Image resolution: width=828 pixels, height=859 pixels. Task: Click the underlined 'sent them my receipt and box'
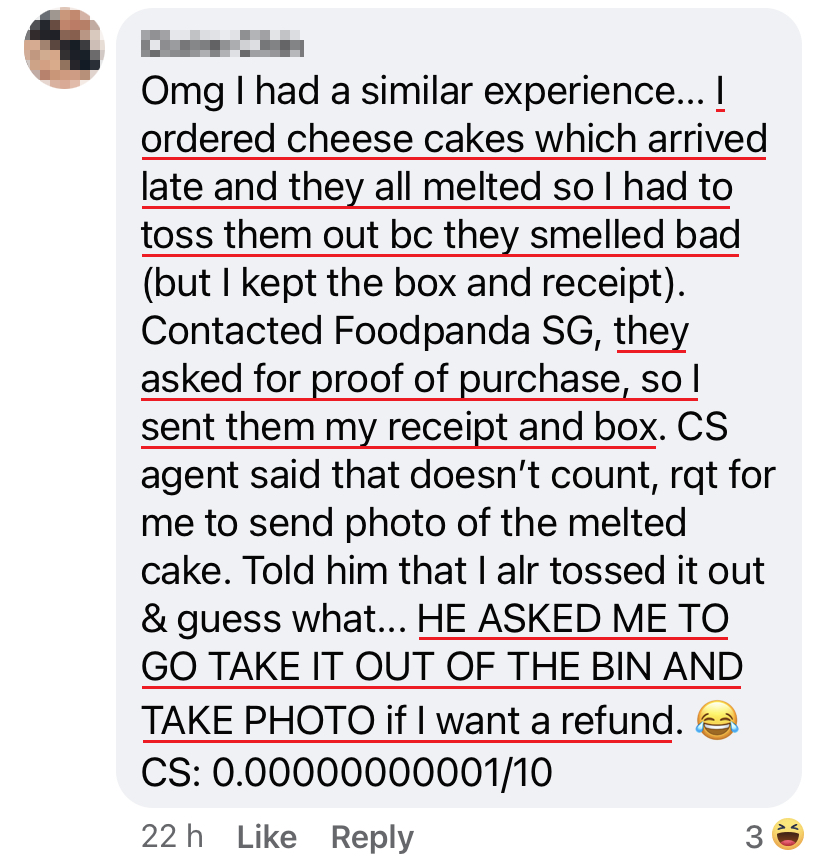[x=398, y=428]
